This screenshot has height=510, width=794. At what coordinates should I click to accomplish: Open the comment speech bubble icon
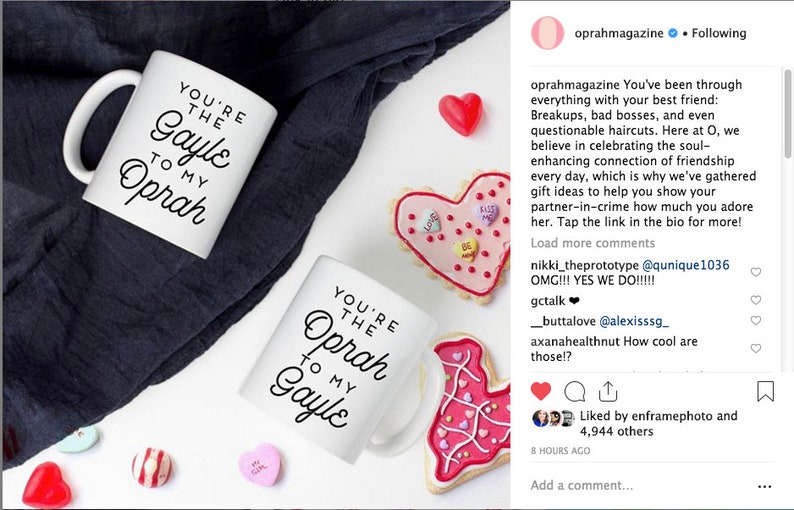point(575,391)
